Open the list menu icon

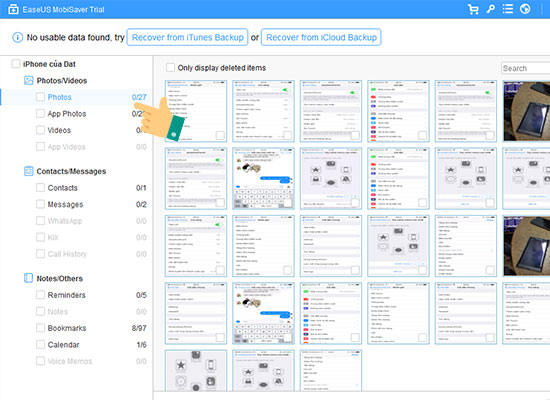pos(508,9)
